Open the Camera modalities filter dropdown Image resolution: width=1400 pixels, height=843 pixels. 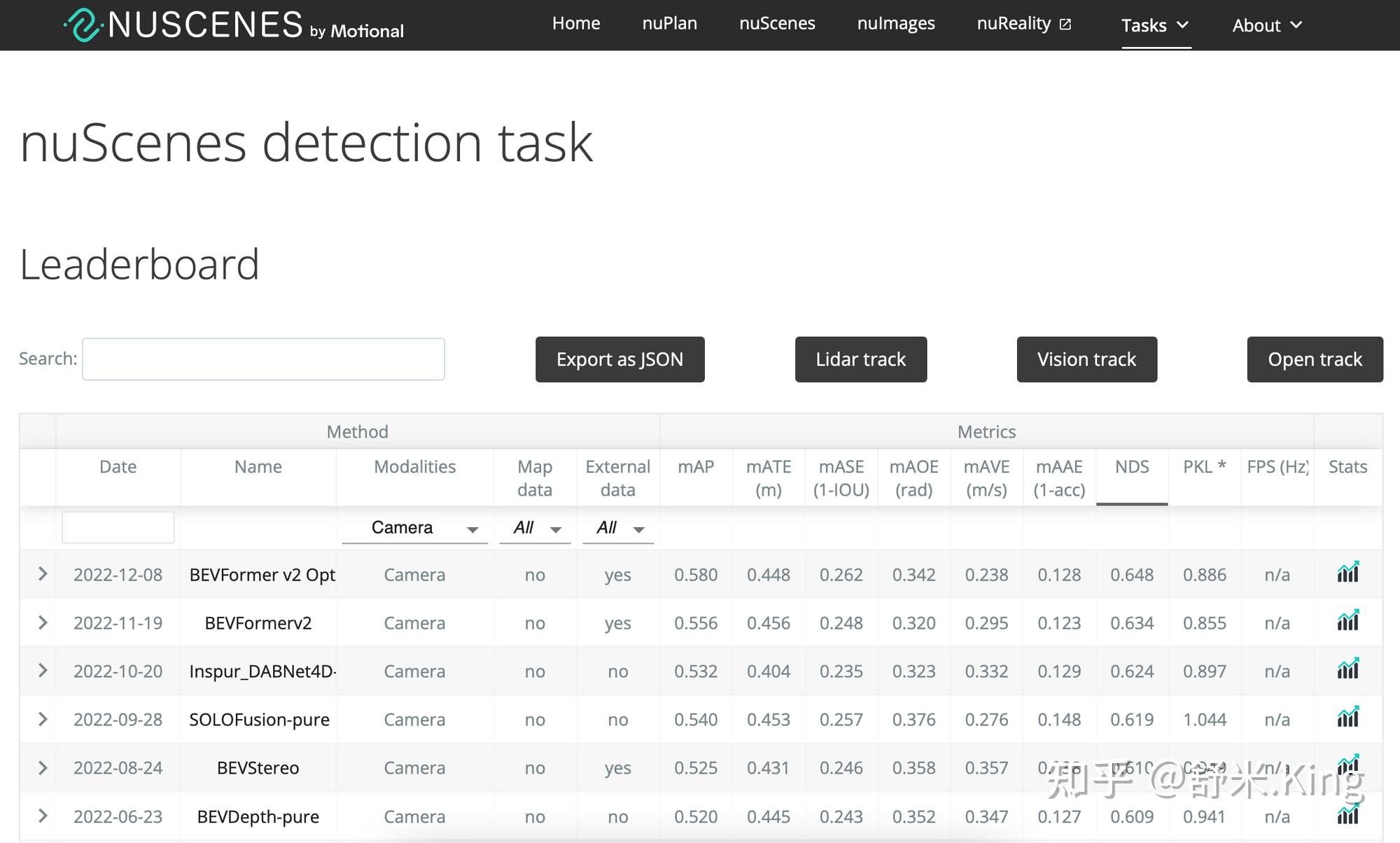(x=415, y=528)
